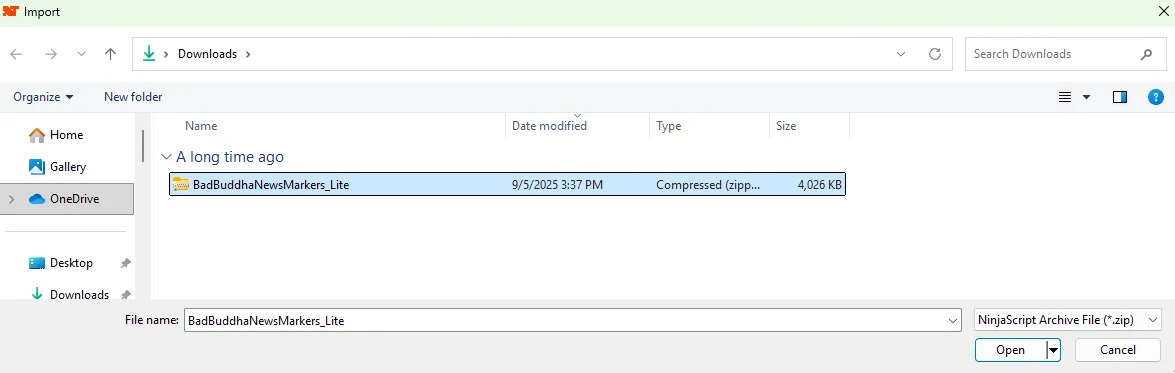Go back with the Back arrow
1175x373 pixels.
16,54
